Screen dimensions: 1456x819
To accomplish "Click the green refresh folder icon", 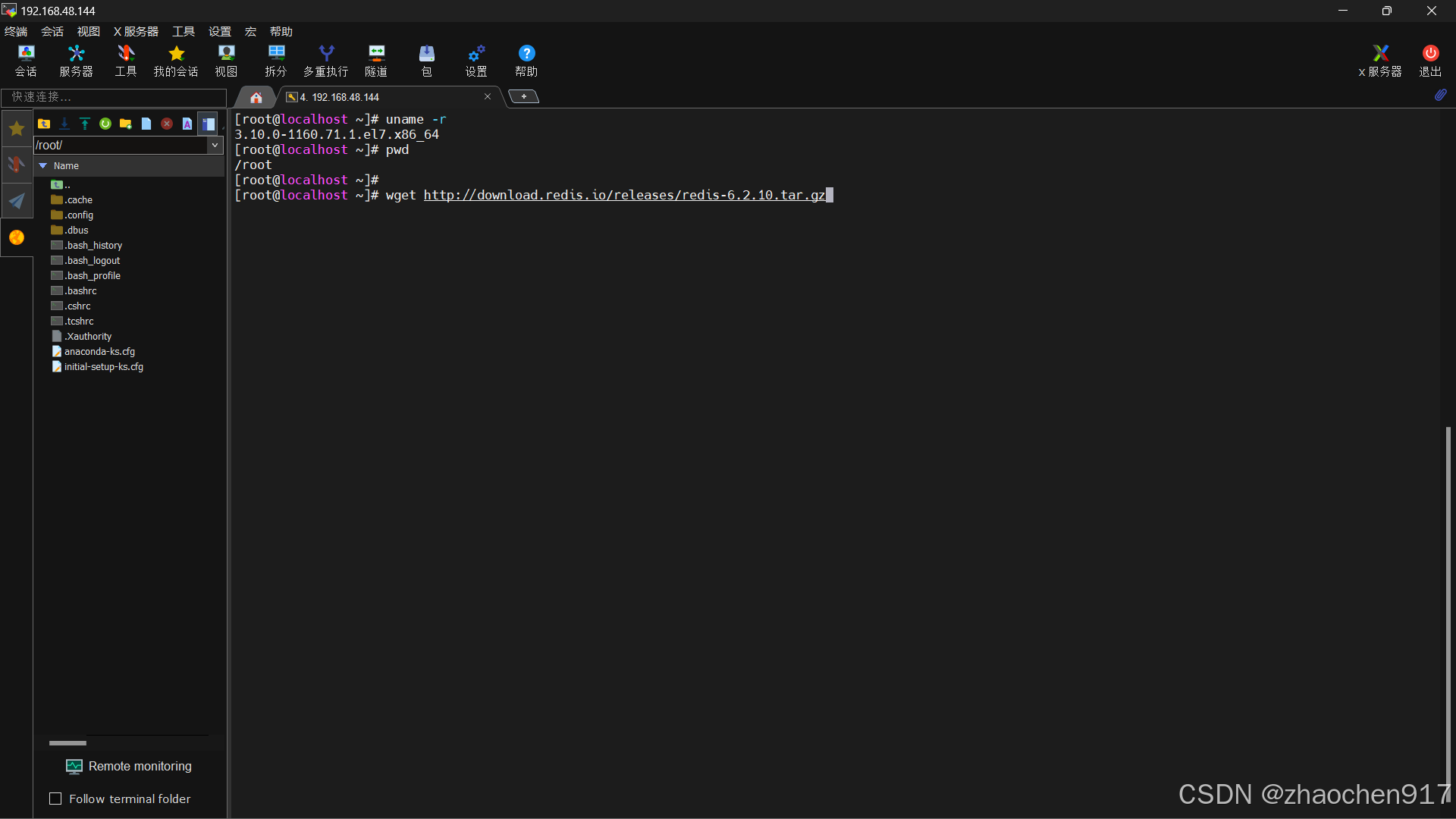I will [x=105, y=124].
